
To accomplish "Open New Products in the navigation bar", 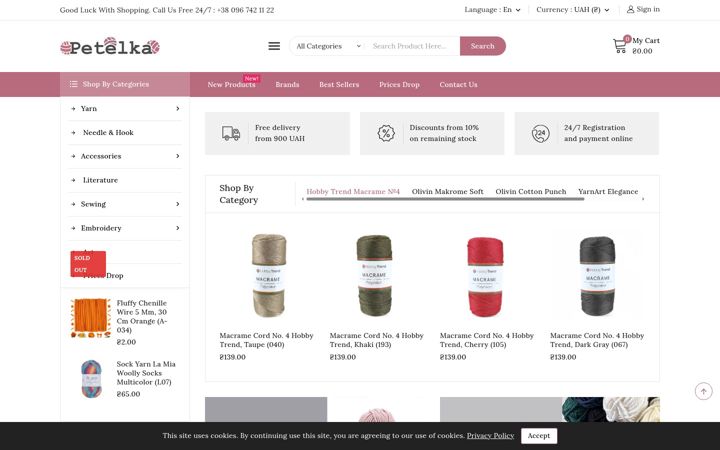I will (231, 84).
